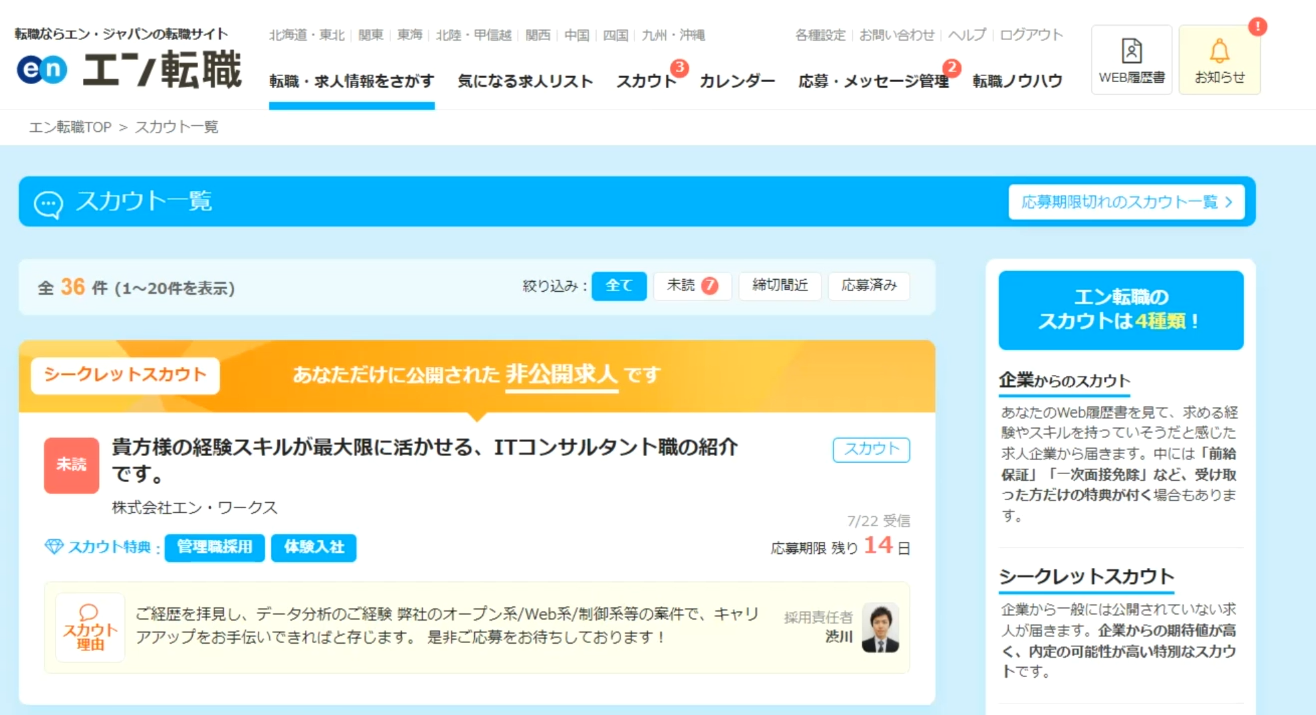The width and height of the screenshot is (1316, 715).
Task: Select the 全て filter
Action: (619, 286)
